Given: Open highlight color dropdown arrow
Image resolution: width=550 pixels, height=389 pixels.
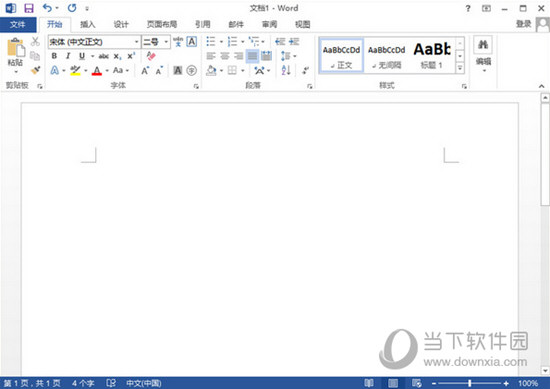Looking at the screenshot, I should [x=85, y=71].
